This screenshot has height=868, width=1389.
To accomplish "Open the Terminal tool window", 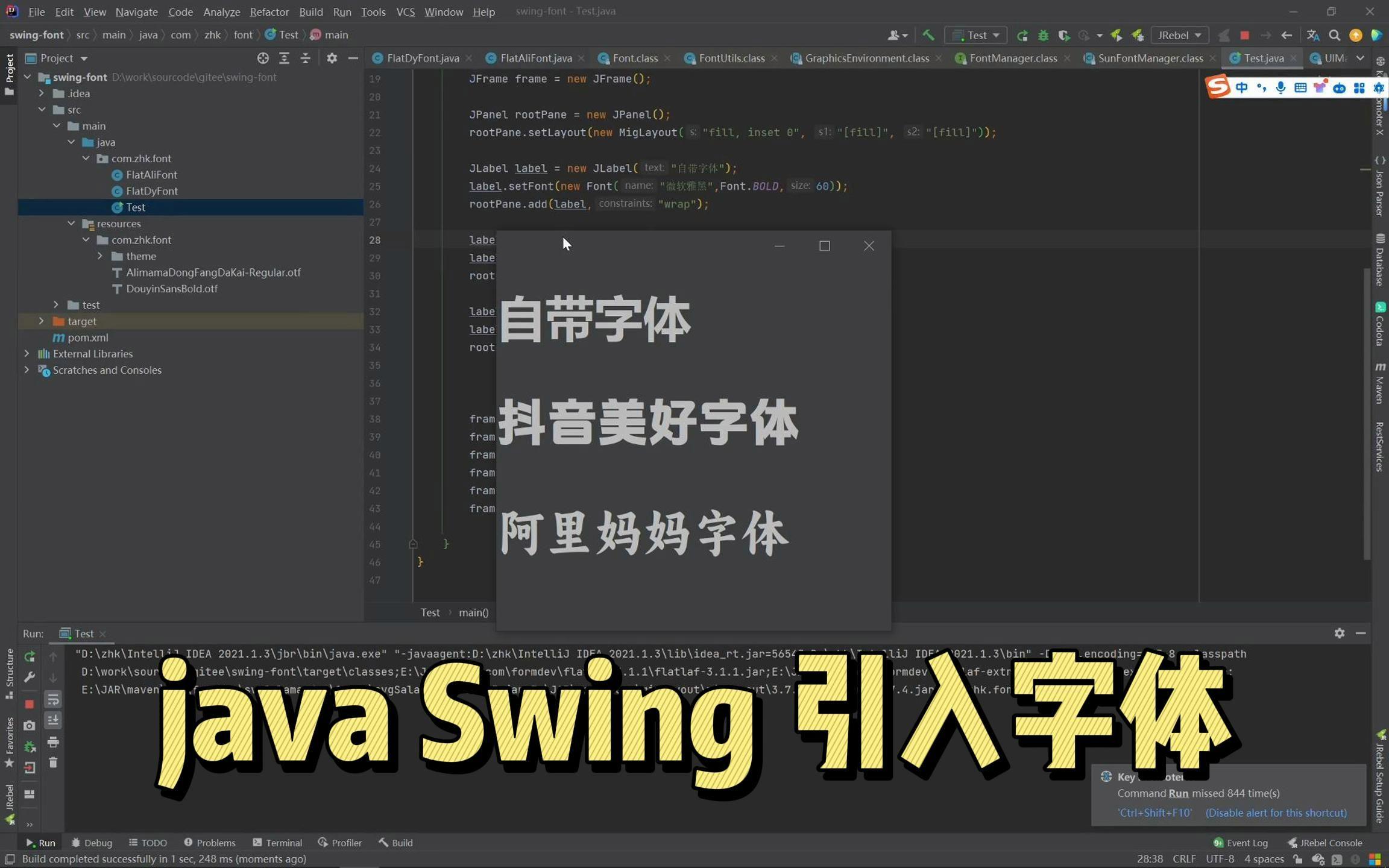I will (277, 843).
